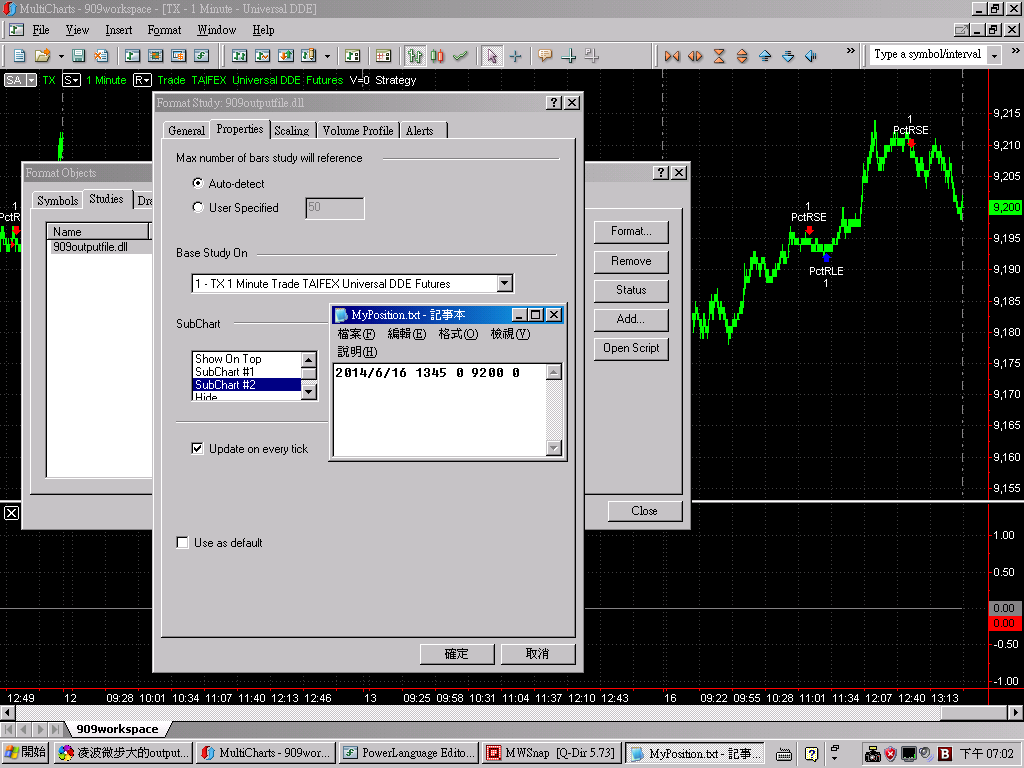Expand the symbol/interval dropdown arrow

click(x=995, y=56)
